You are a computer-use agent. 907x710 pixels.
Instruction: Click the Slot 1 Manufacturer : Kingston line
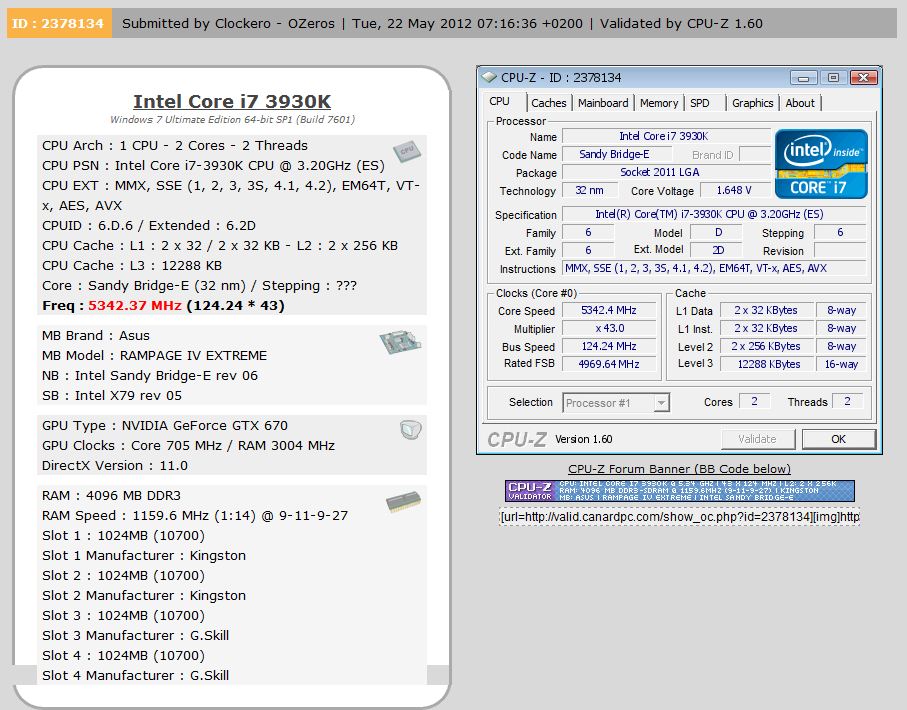144,556
